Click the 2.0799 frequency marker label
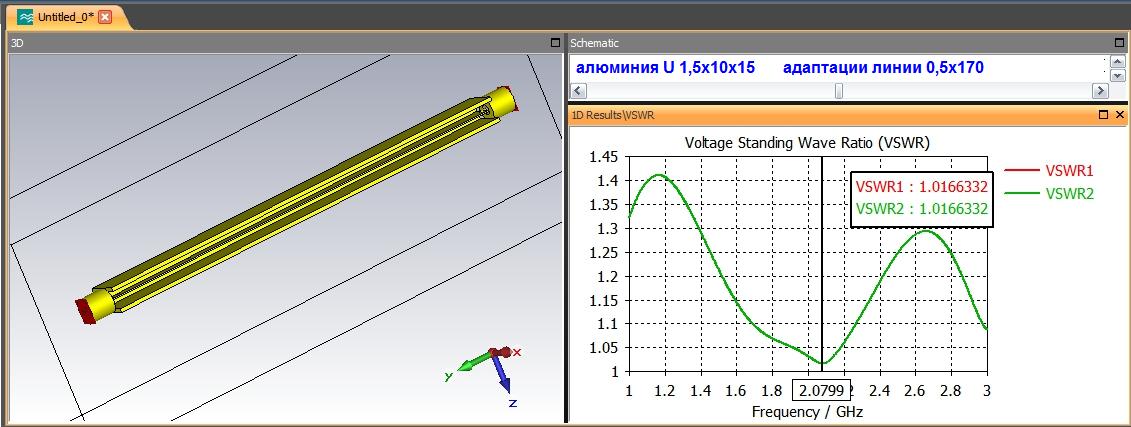Viewport: 1131px width, 427px height. [x=822, y=390]
